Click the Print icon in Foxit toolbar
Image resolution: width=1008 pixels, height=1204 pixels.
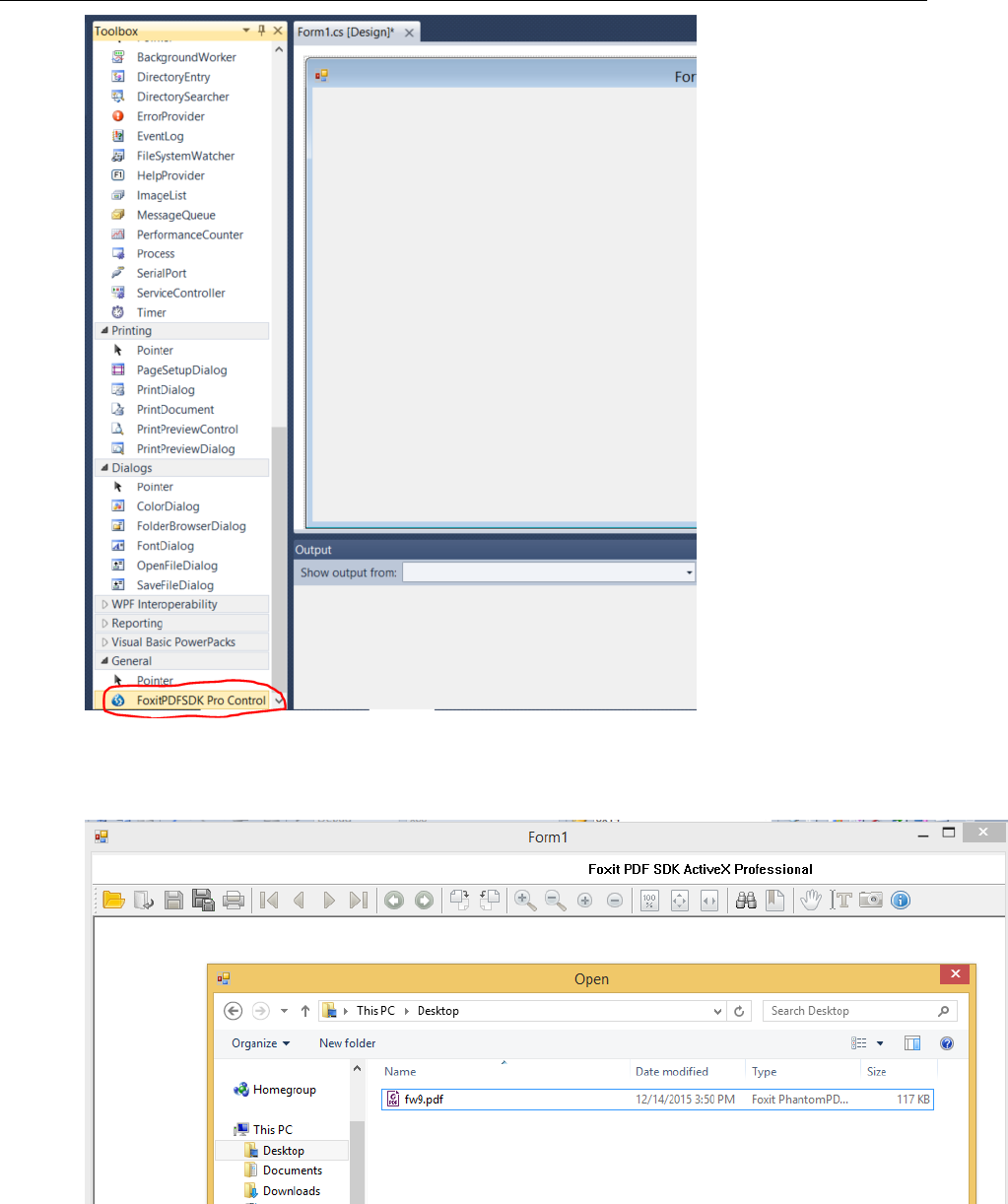point(234,900)
